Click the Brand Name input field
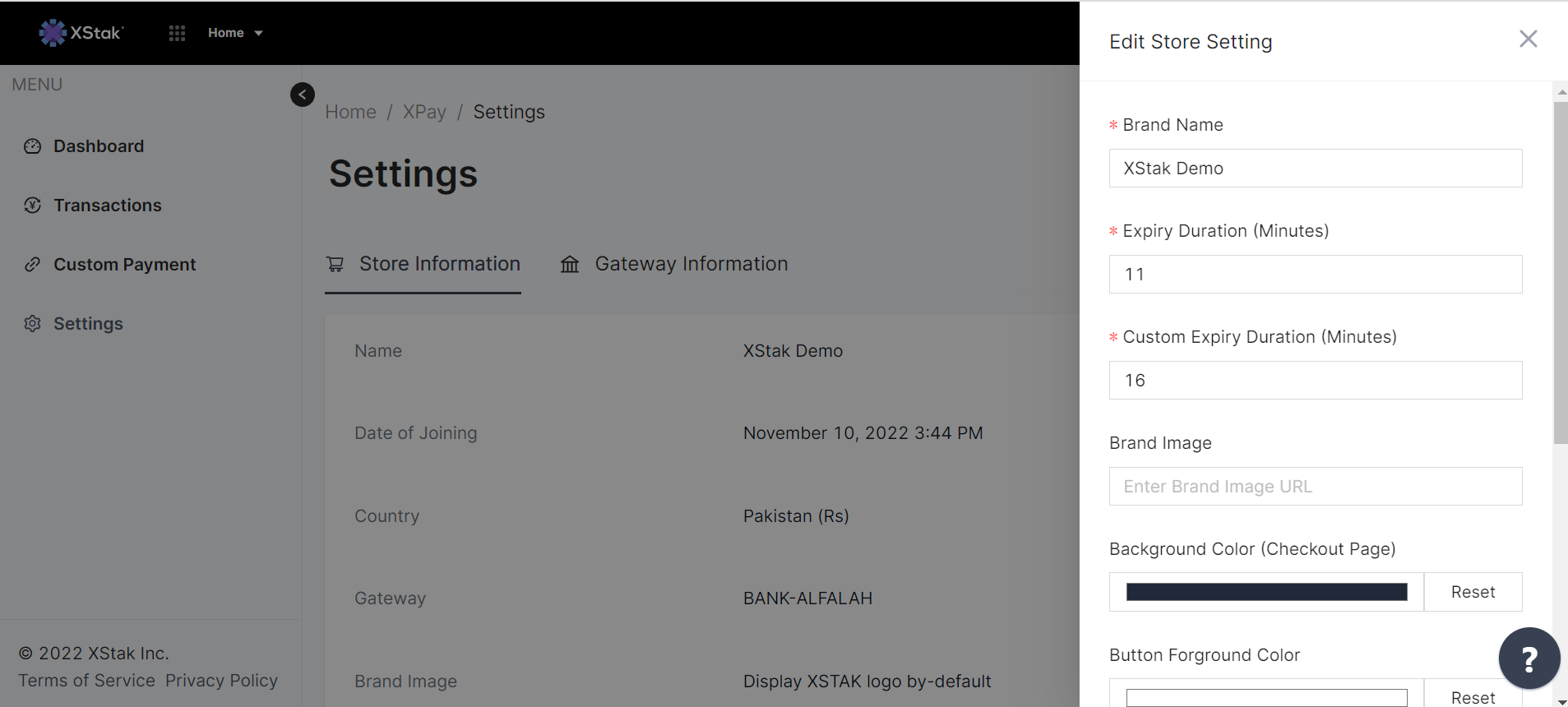Image resolution: width=1568 pixels, height=707 pixels. click(x=1316, y=169)
